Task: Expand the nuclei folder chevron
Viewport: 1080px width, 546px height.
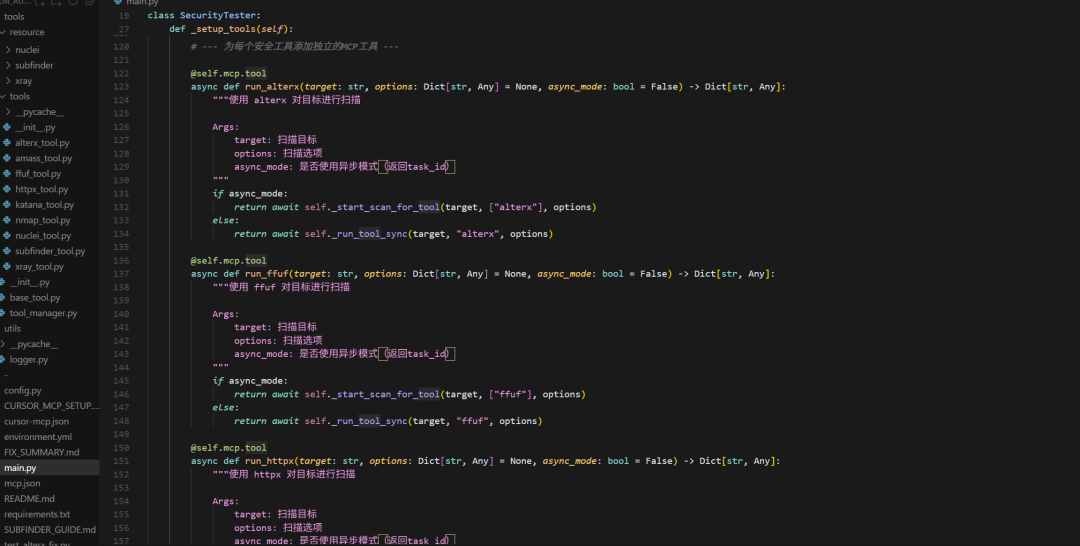Action: 8,50
